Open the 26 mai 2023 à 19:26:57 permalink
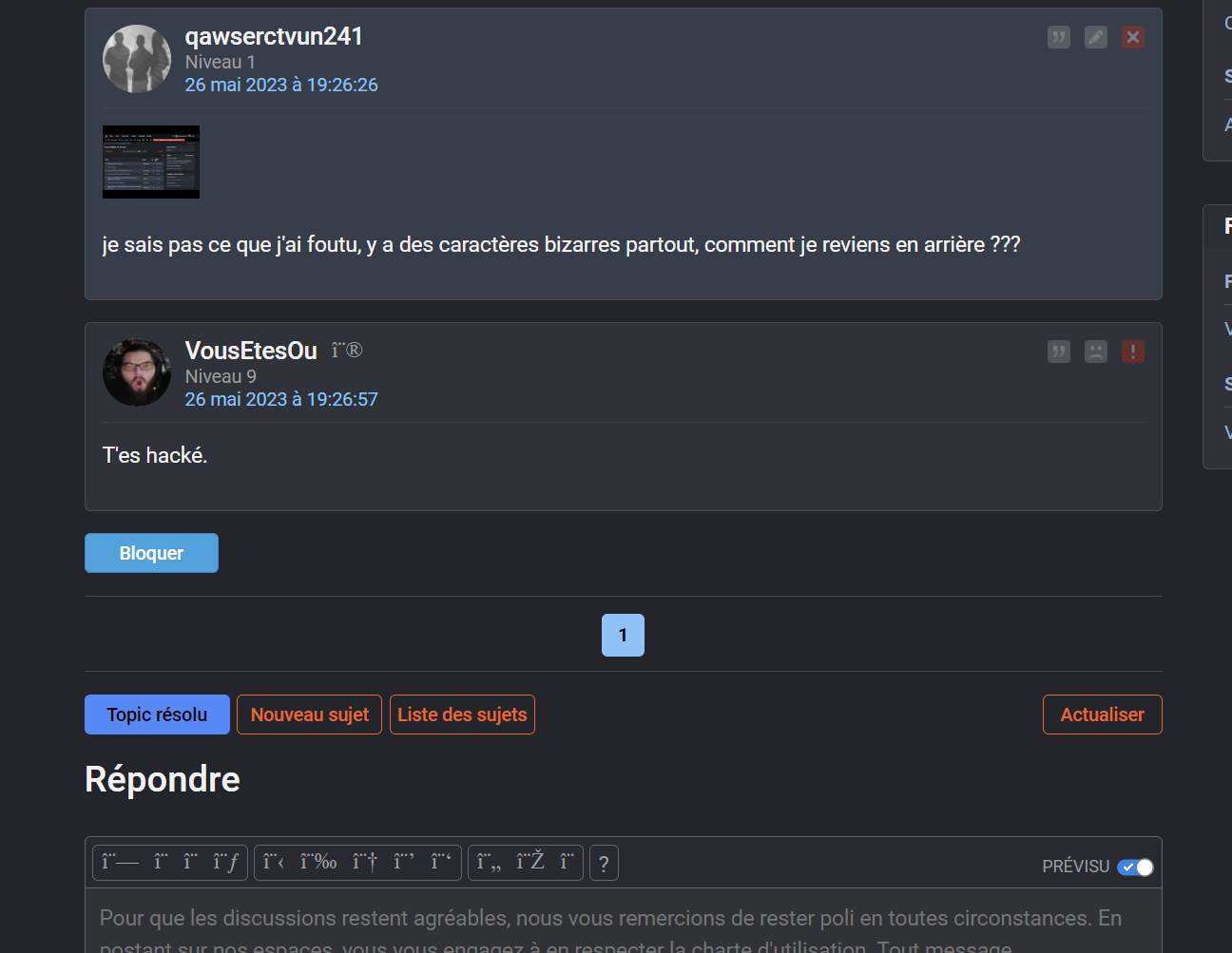Viewport: 1232px width, 953px height. 281,399
